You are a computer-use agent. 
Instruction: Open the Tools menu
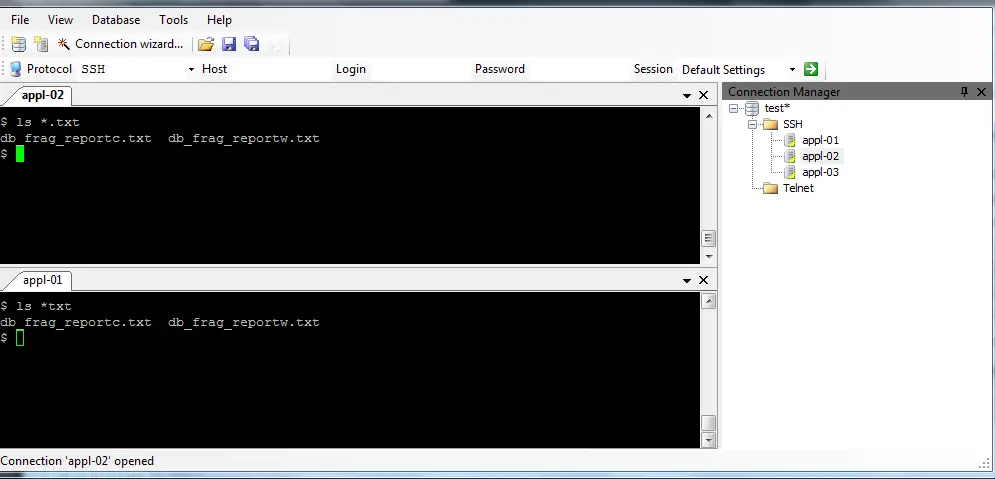click(173, 20)
